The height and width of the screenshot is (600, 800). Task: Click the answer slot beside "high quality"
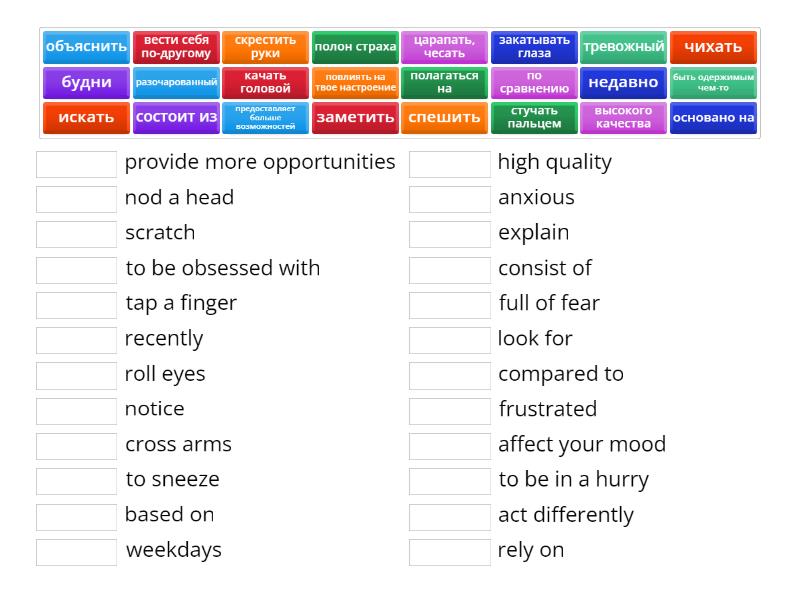coord(450,161)
